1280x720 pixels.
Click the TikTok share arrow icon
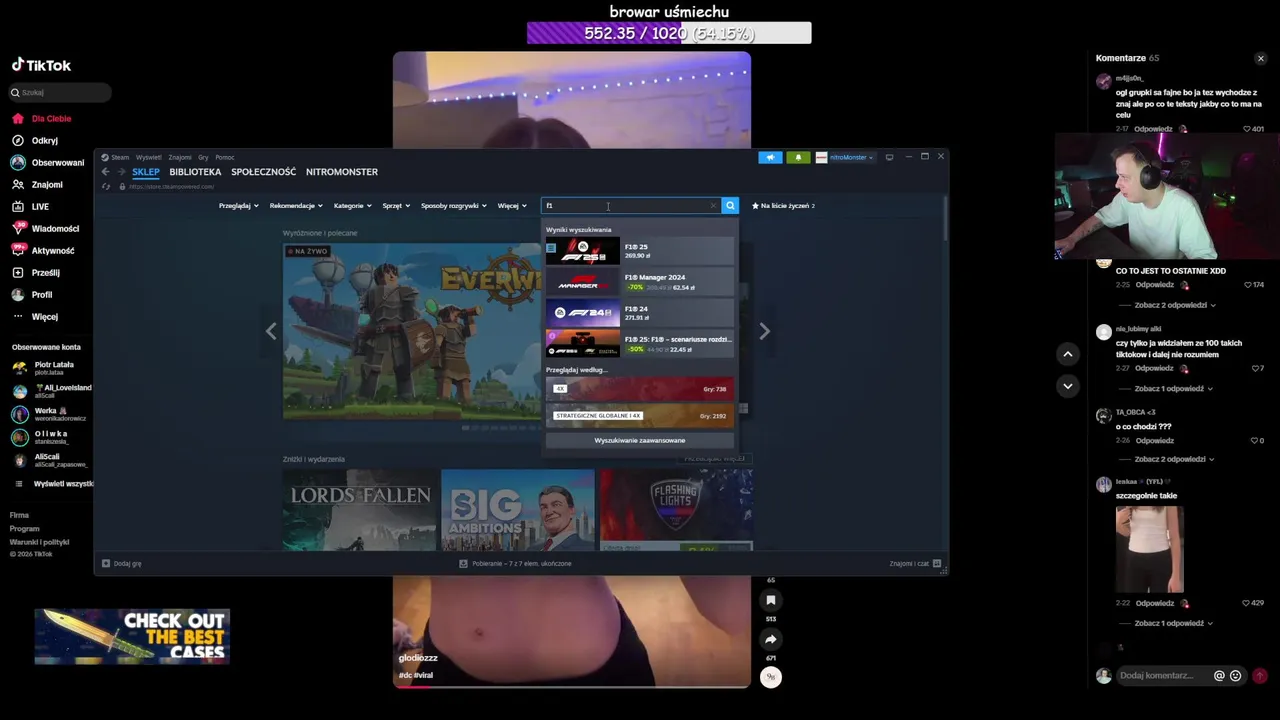(770, 639)
